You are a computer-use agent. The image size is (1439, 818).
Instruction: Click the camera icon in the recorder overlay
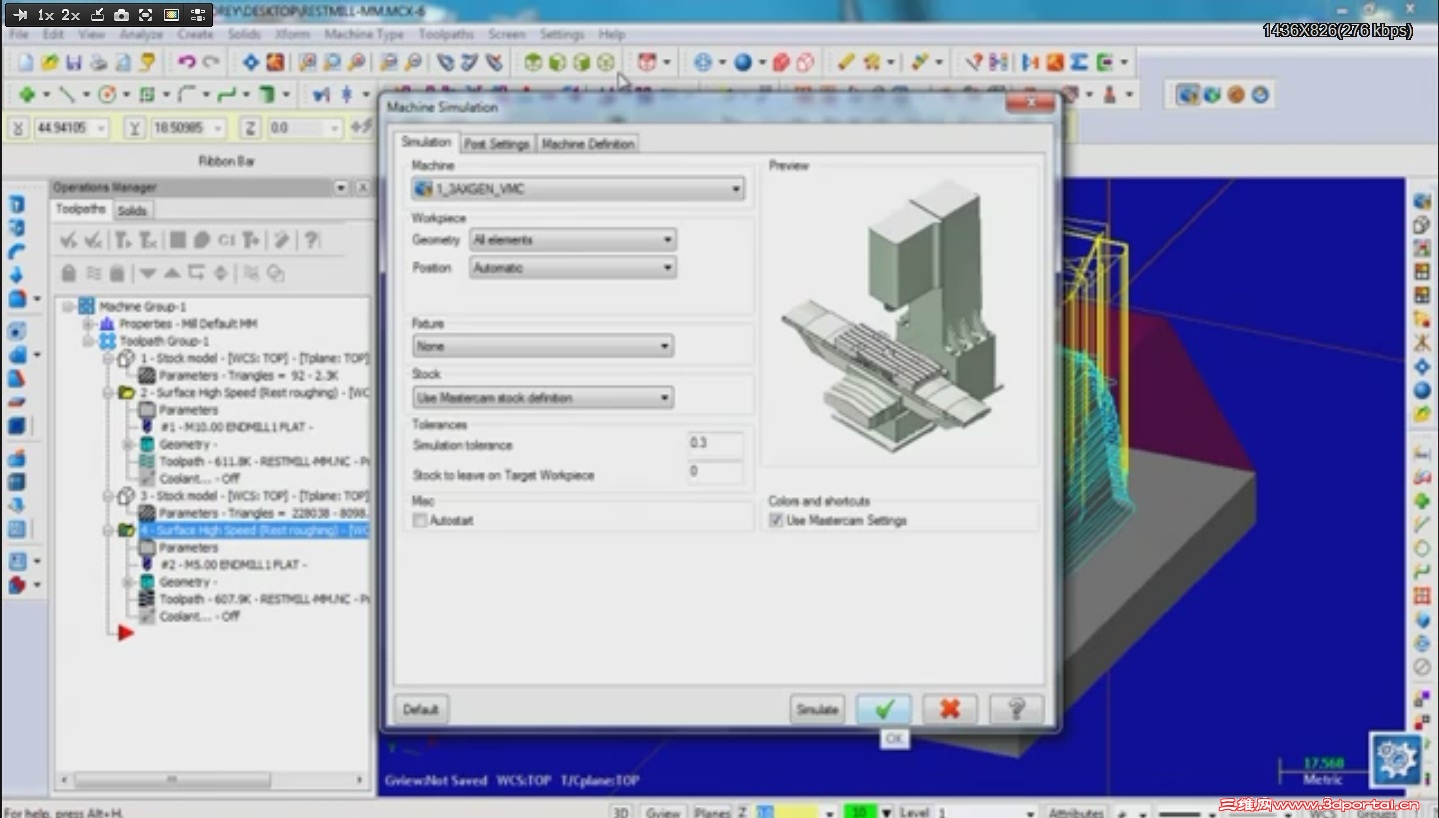[121, 15]
